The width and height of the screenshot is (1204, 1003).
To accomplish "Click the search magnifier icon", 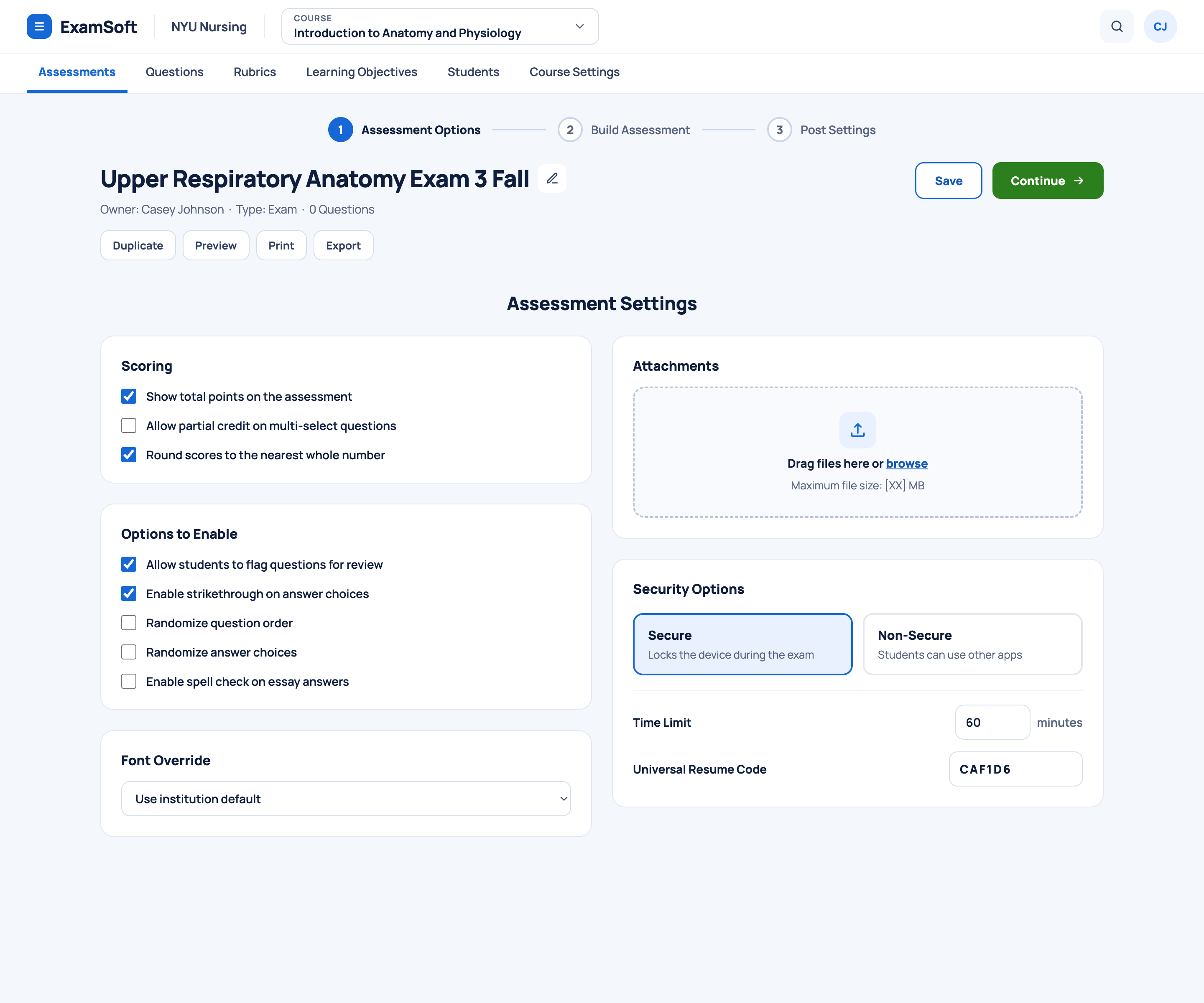I will pyautogui.click(x=1116, y=26).
